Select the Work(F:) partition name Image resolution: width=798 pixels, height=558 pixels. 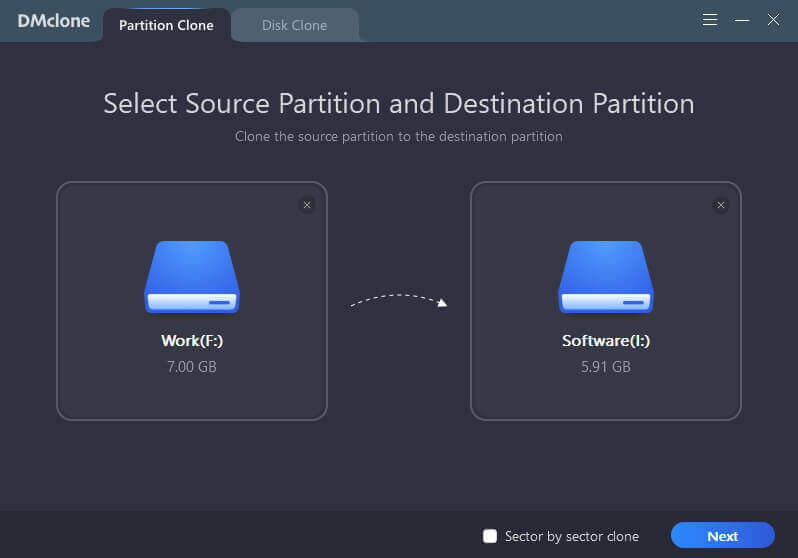point(192,341)
